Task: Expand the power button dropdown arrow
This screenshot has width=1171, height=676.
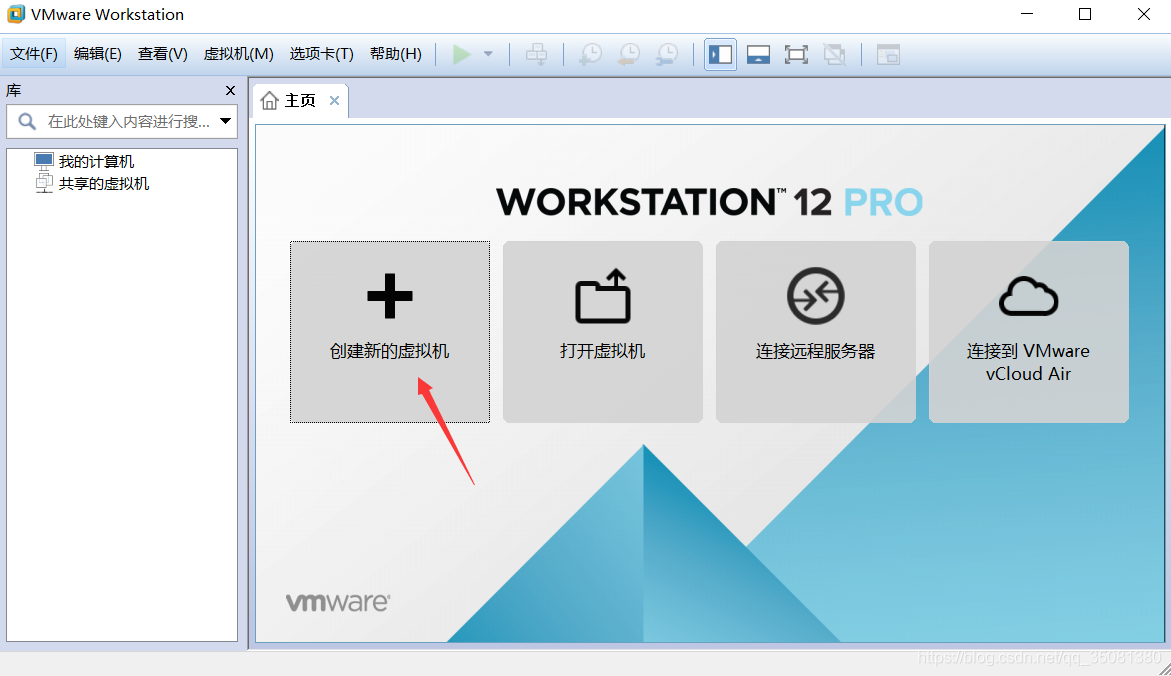Action: [x=487, y=54]
